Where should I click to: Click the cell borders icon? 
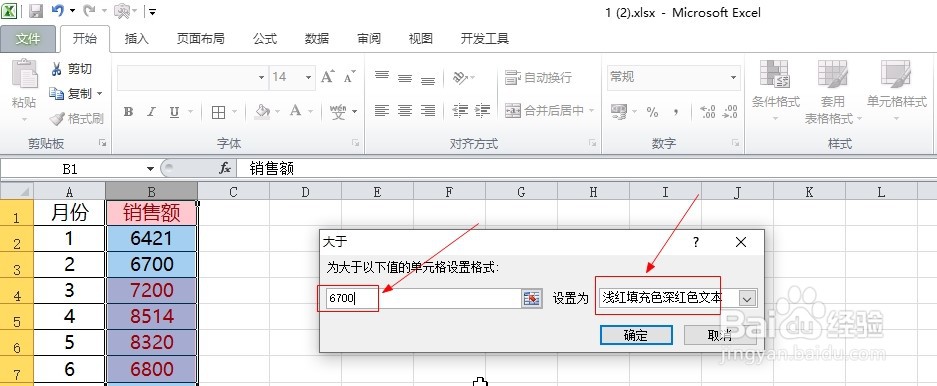(x=218, y=112)
